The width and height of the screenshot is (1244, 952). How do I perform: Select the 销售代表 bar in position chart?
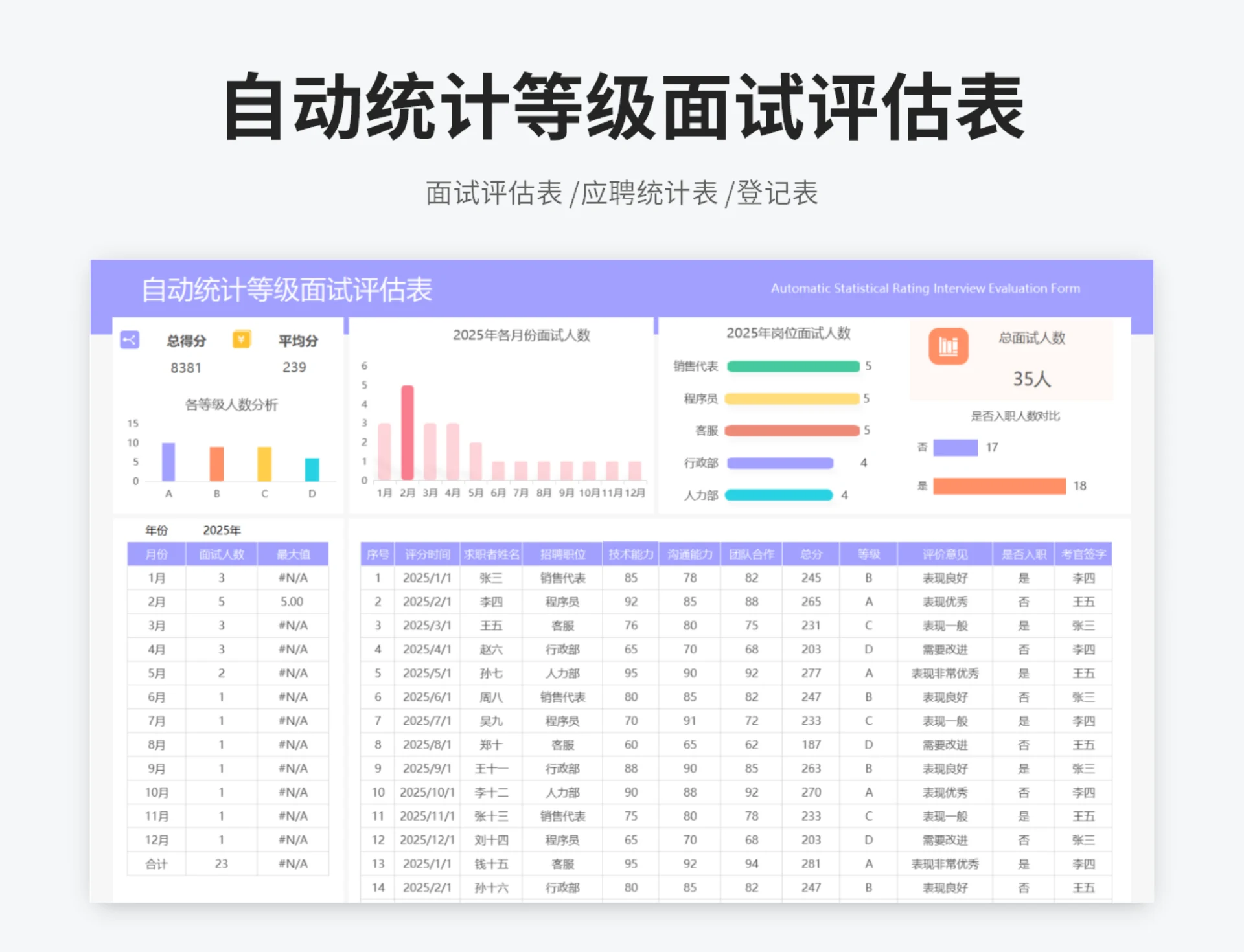tap(793, 367)
